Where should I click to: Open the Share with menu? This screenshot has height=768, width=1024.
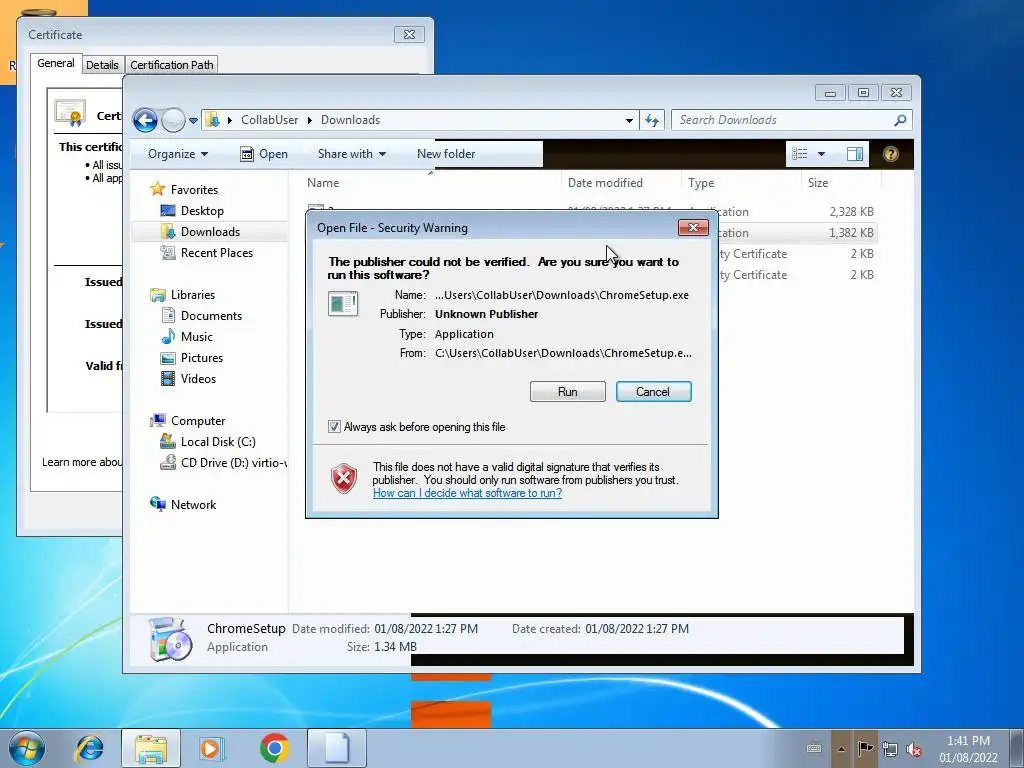click(x=352, y=154)
